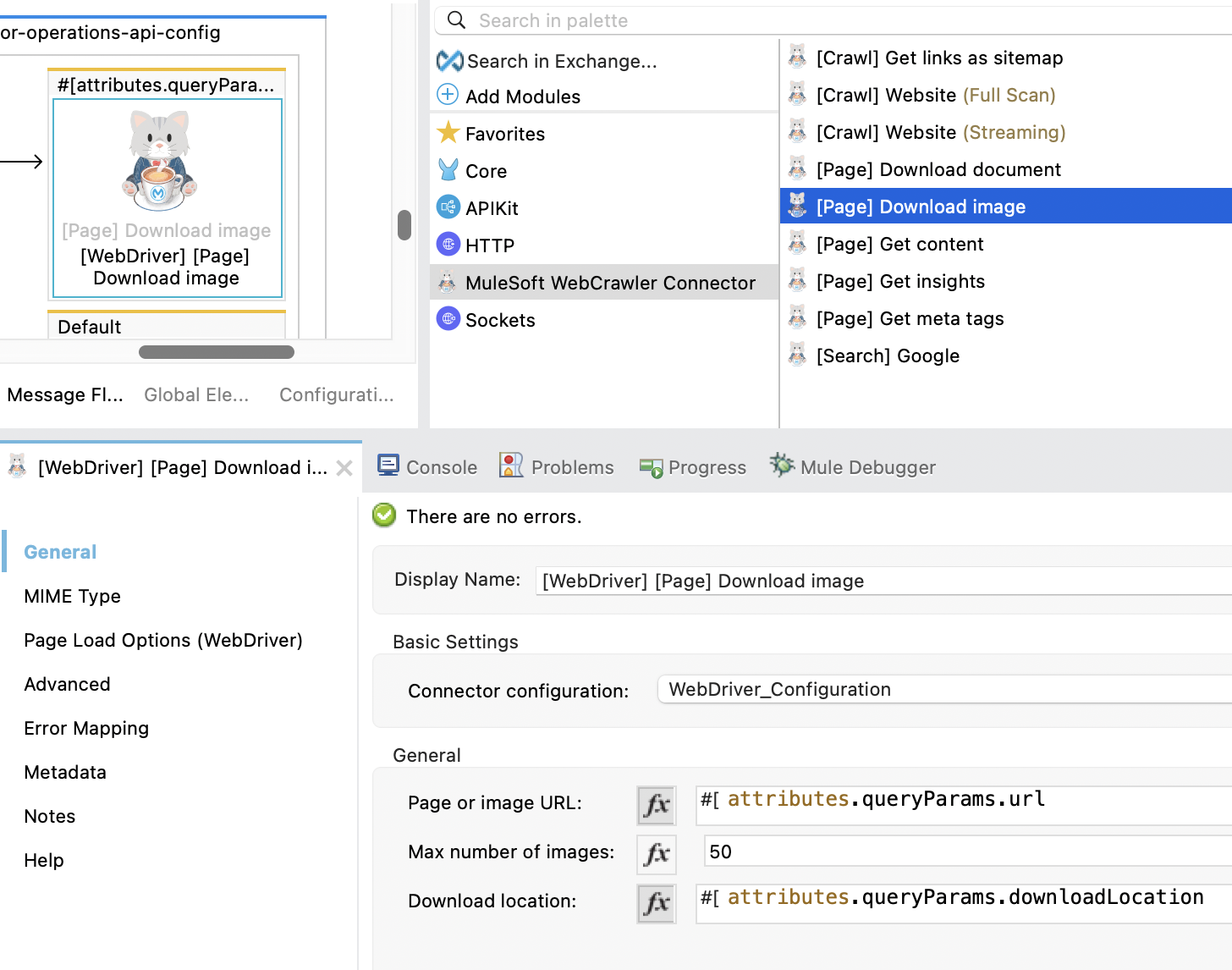
Task: Select [Search] Google operation
Action: coord(888,355)
